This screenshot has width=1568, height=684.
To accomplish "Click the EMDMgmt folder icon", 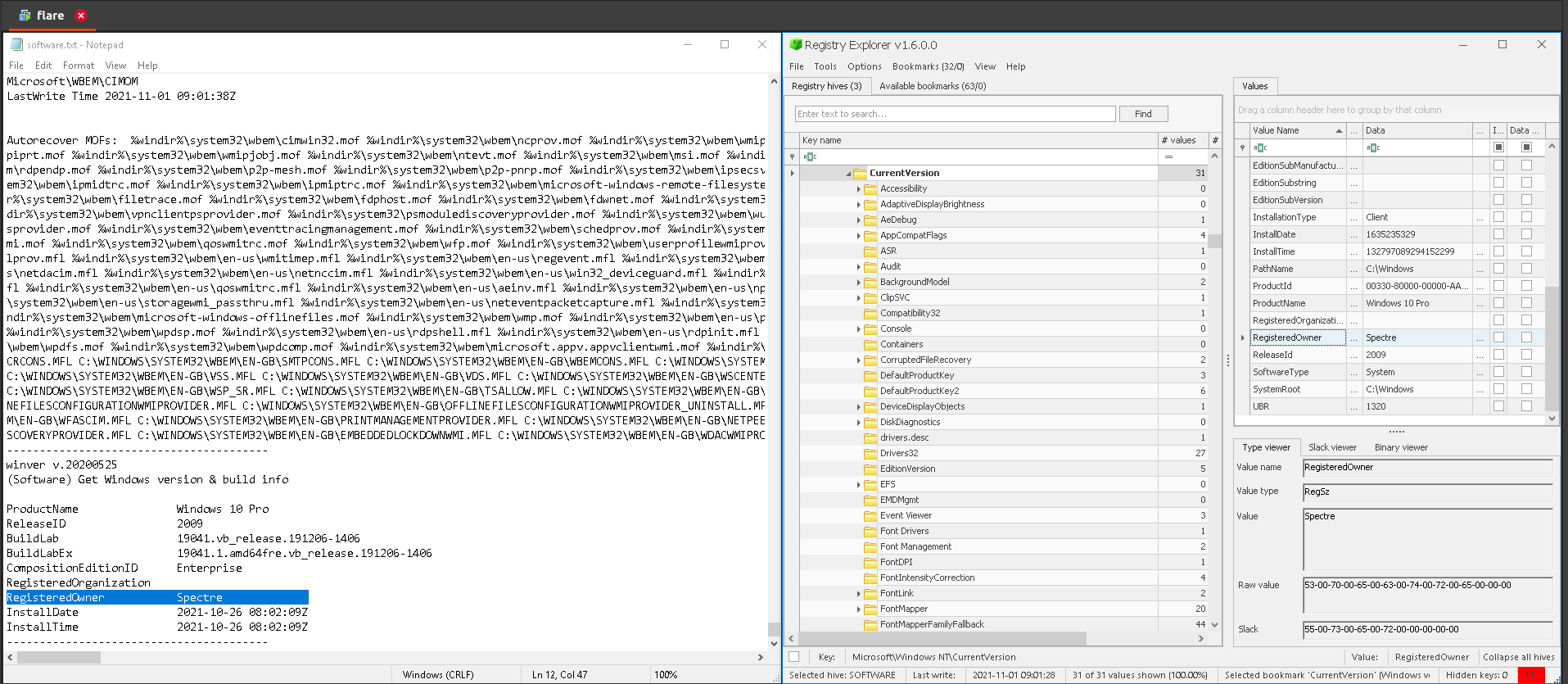I will pyautogui.click(x=870, y=501).
